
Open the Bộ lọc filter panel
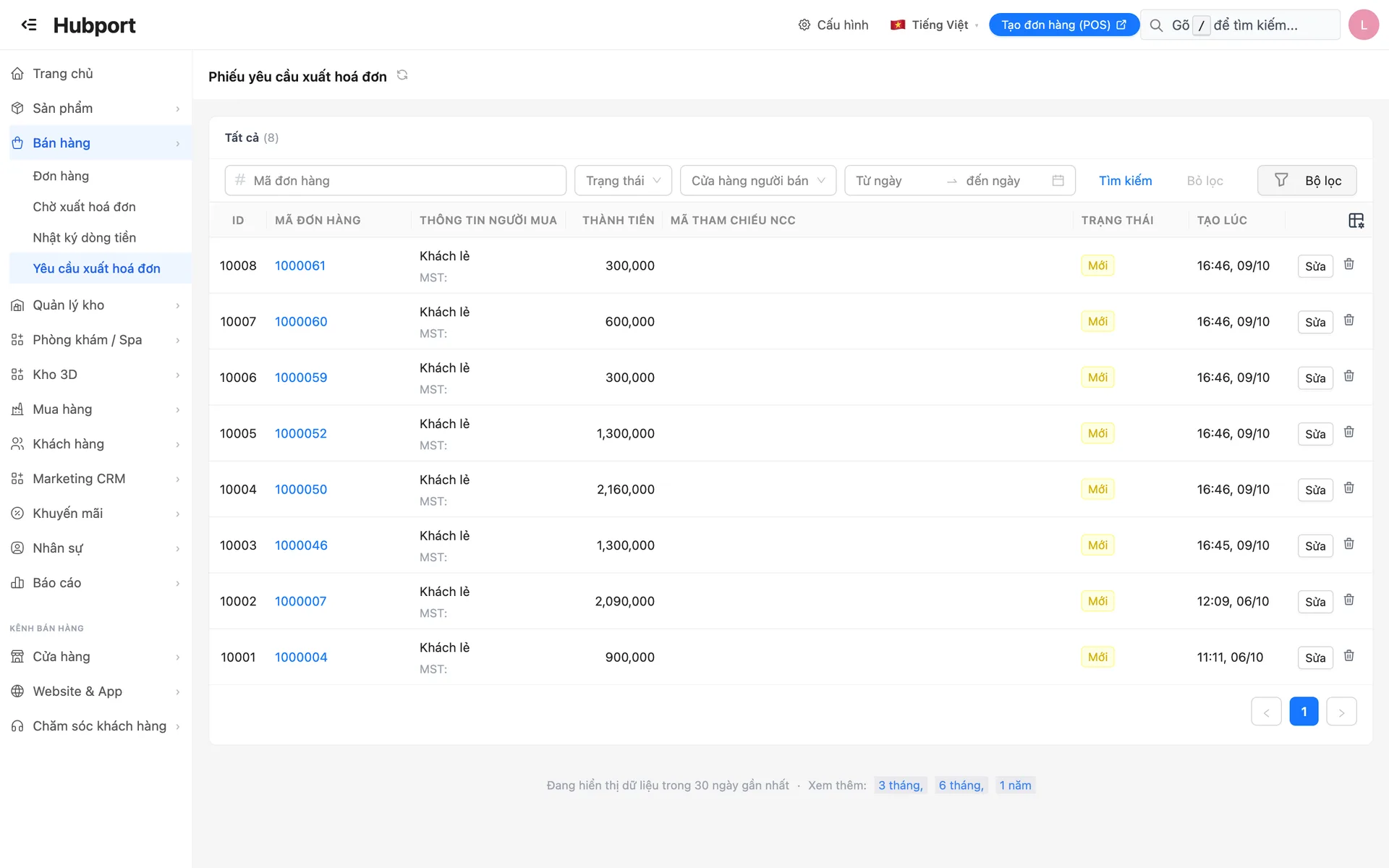coord(1307,181)
